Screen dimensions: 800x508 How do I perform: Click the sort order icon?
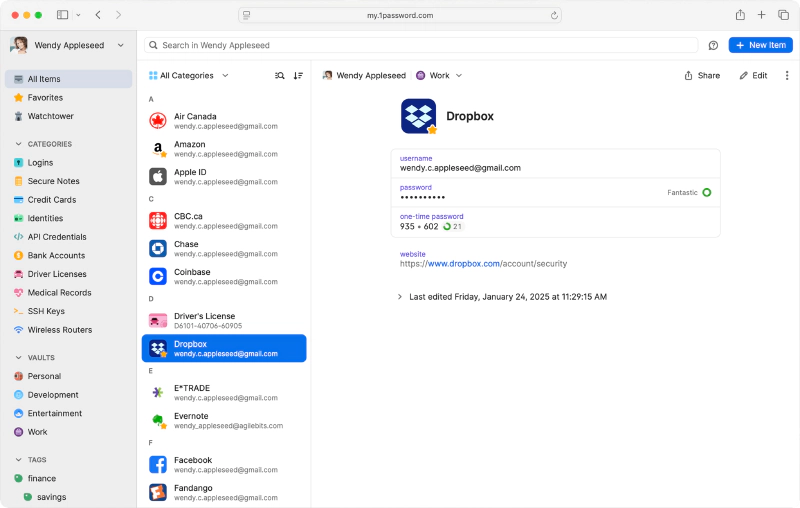point(298,75)
